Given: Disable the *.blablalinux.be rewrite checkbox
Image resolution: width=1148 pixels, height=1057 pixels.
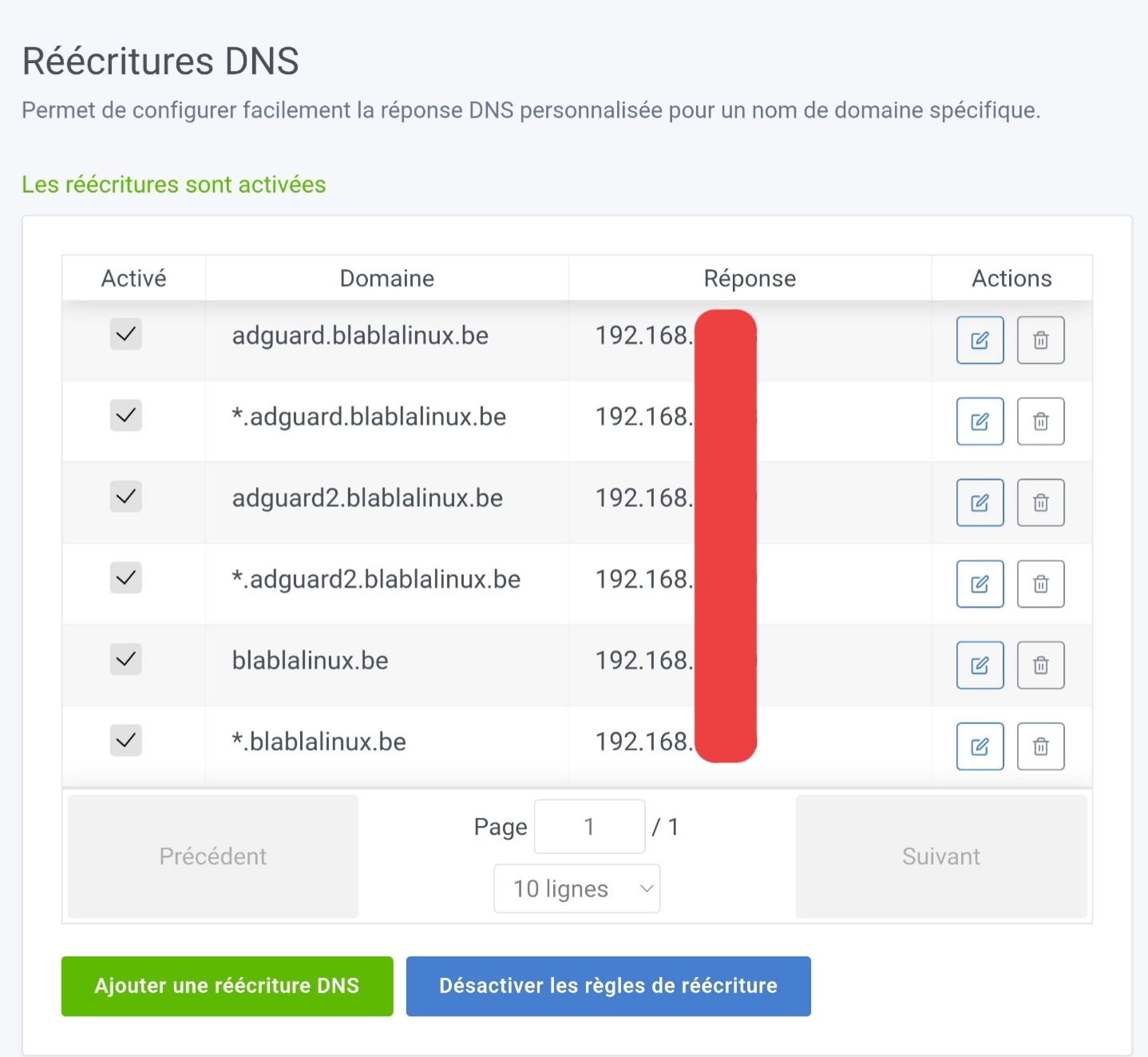Looking at the screenshot, I should coord(126,741).
